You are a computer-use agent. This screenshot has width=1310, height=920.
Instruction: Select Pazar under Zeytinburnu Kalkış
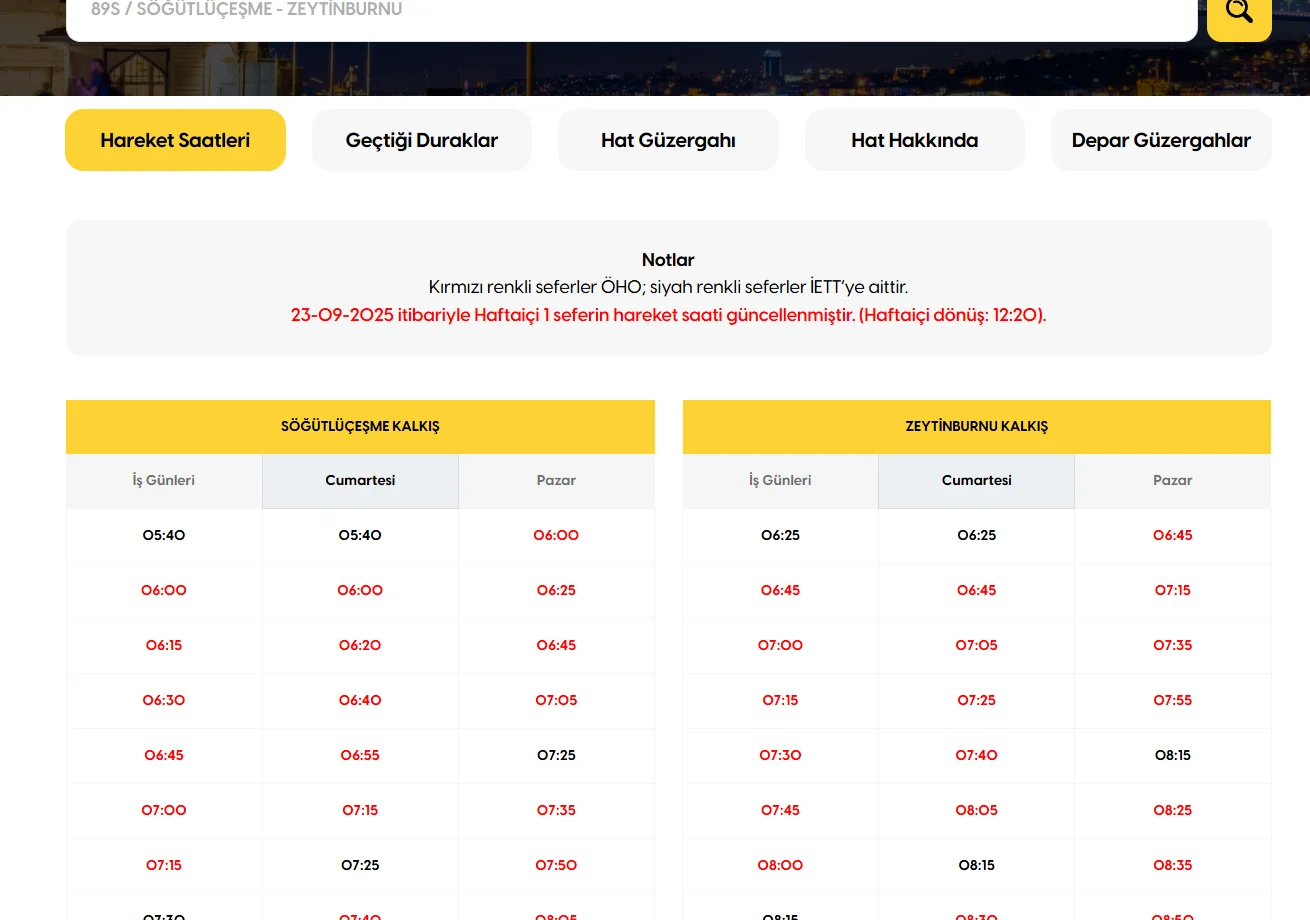click(x=1172, y=481)
